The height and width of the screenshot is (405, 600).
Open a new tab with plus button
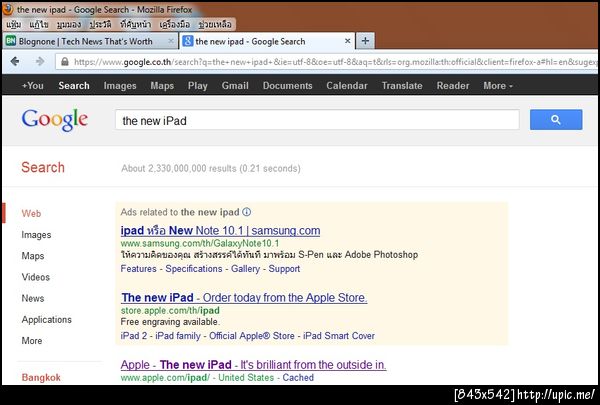[x=365, y=41]
